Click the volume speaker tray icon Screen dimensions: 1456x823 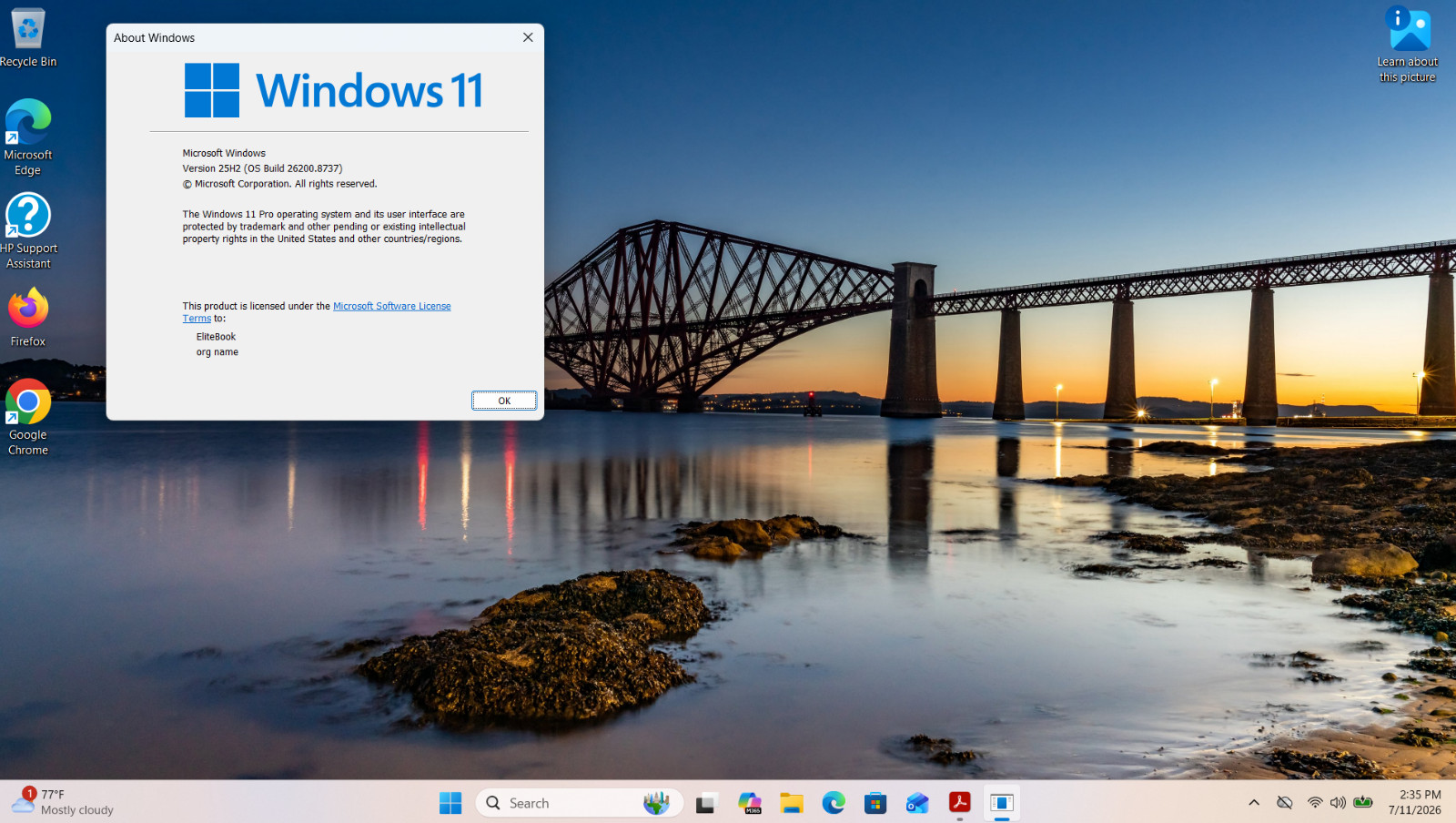(x=1338, y=803)
